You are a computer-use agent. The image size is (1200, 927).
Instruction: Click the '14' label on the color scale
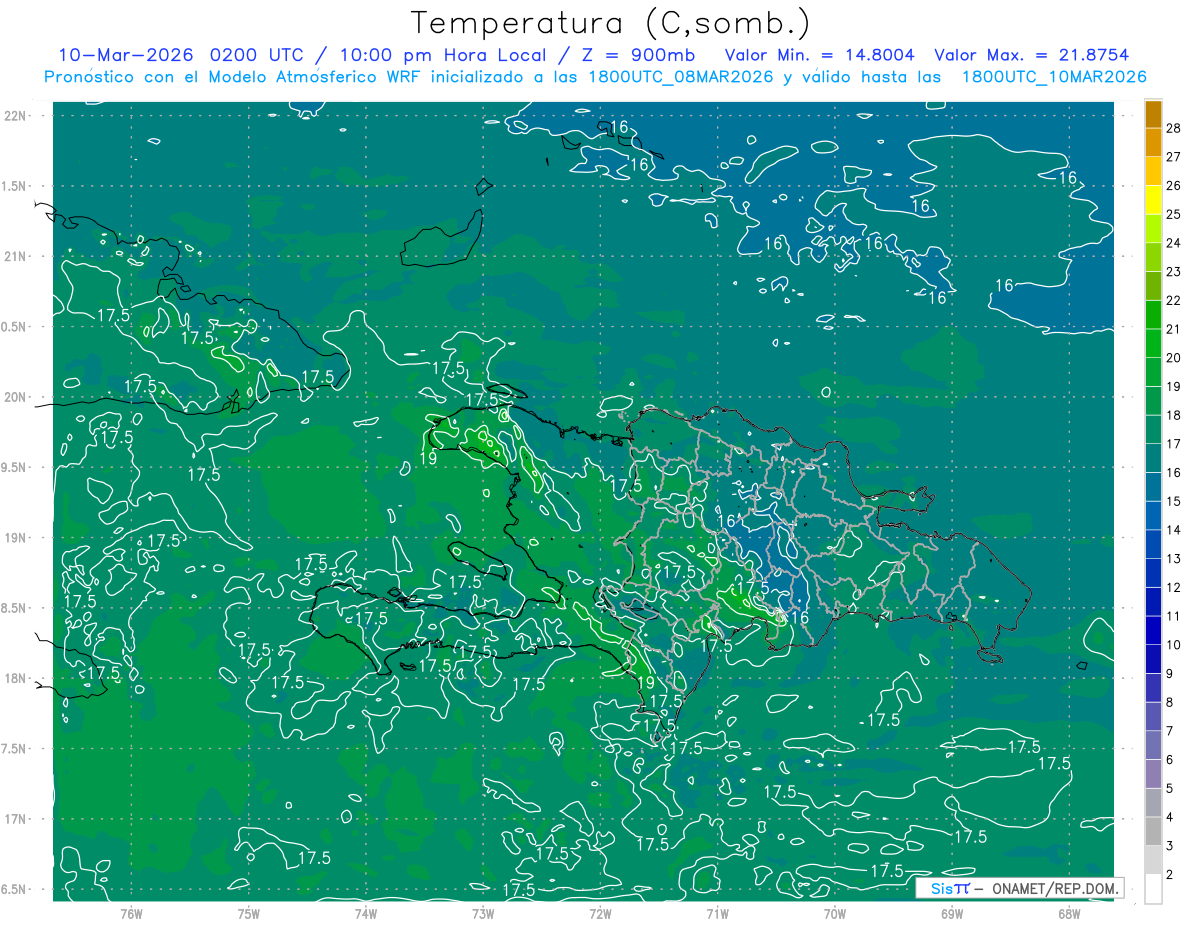coord(1174,530)
